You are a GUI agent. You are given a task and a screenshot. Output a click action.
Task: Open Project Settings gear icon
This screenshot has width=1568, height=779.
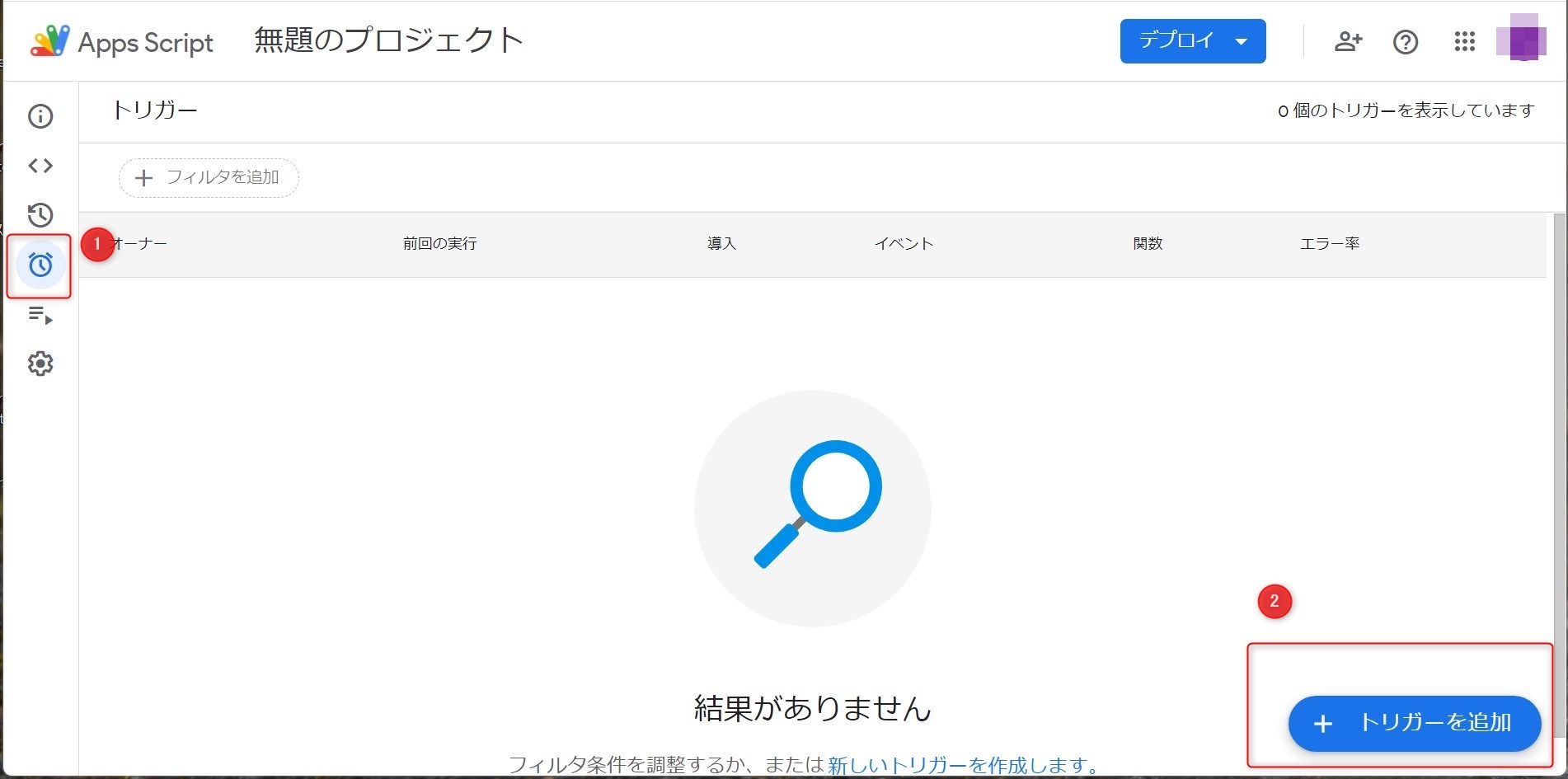(40, 364)
